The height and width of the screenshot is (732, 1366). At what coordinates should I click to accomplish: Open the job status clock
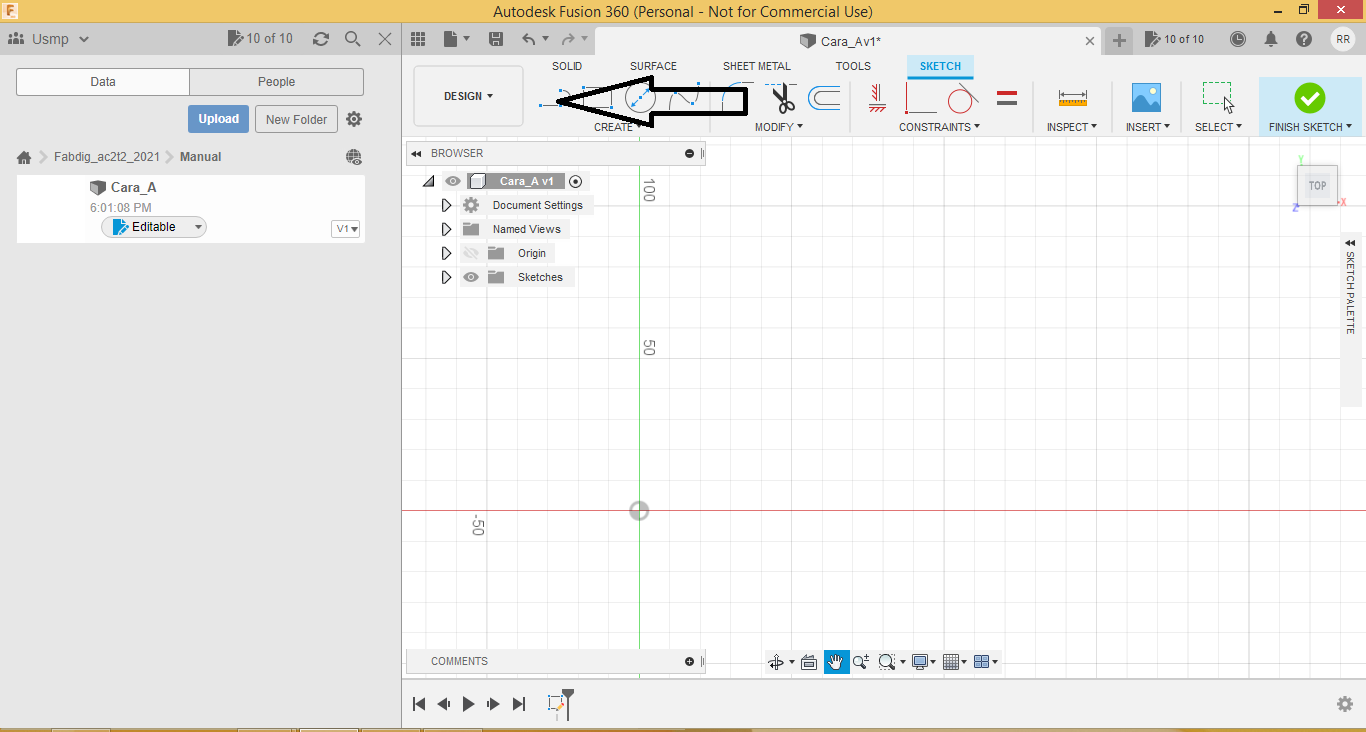[1238, 39]
